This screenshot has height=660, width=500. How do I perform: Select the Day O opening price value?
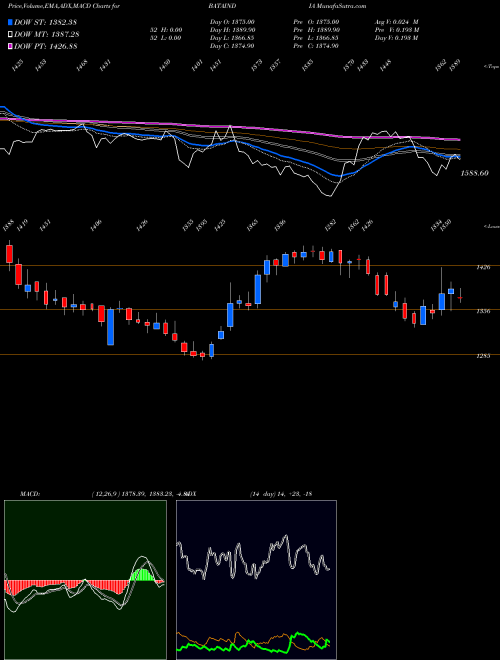tap(242, 22)
